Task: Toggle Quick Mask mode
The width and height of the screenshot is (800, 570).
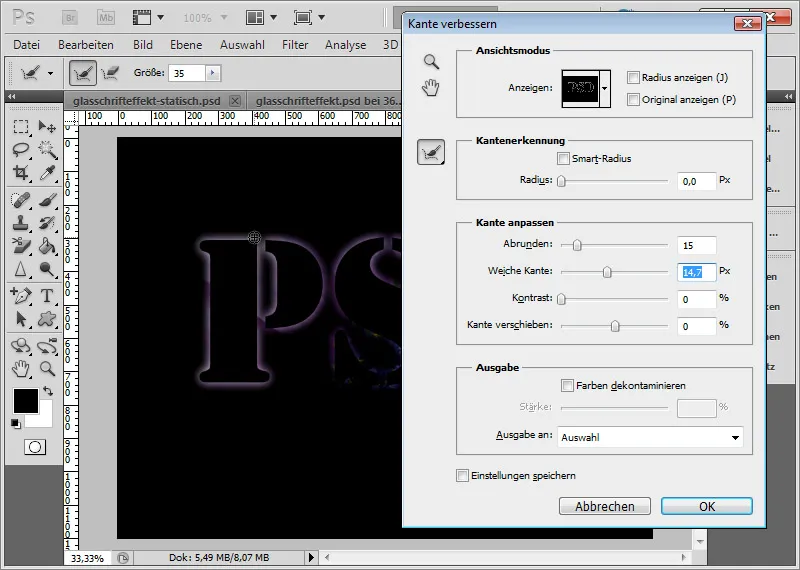Action: pos(35,448)
